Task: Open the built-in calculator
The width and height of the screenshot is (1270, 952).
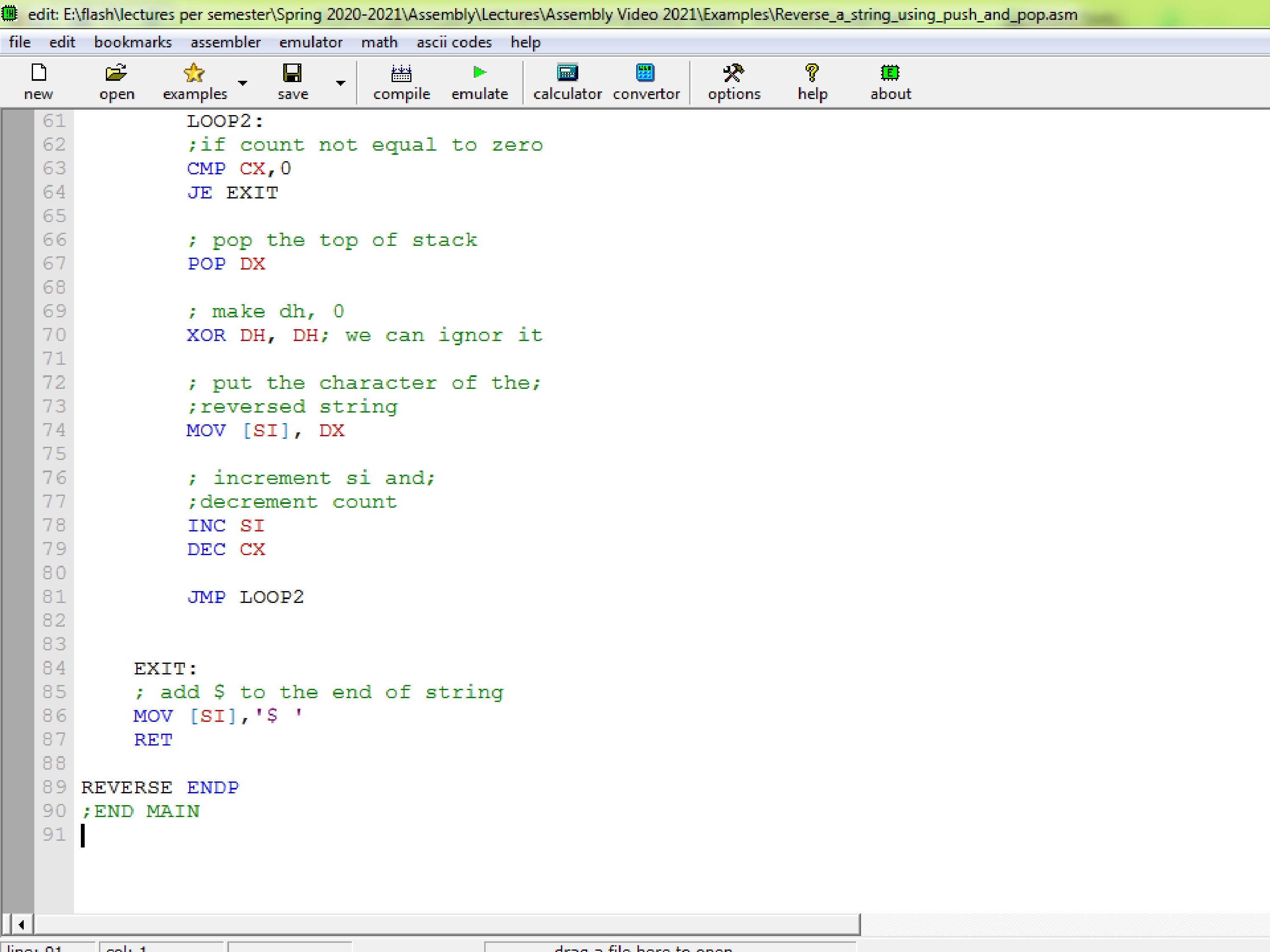Action: pos(567,82)
